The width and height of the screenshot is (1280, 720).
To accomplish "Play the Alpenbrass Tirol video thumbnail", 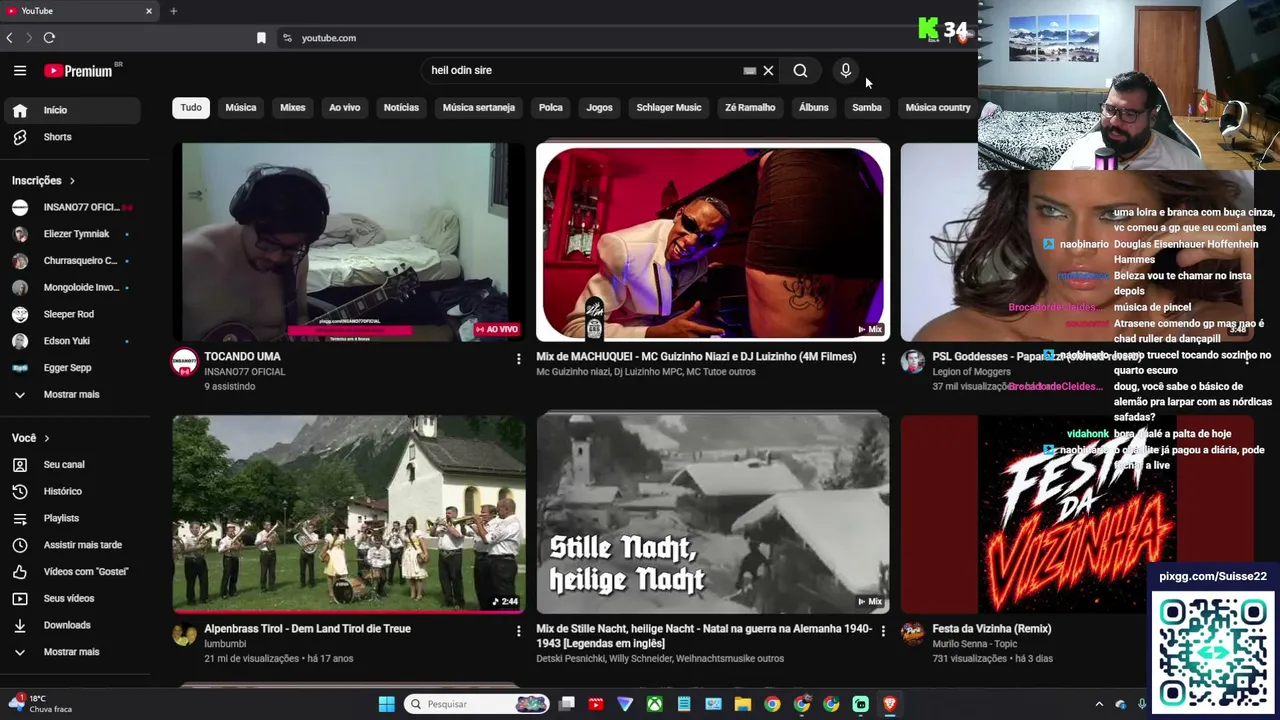I will coord(349,514).
